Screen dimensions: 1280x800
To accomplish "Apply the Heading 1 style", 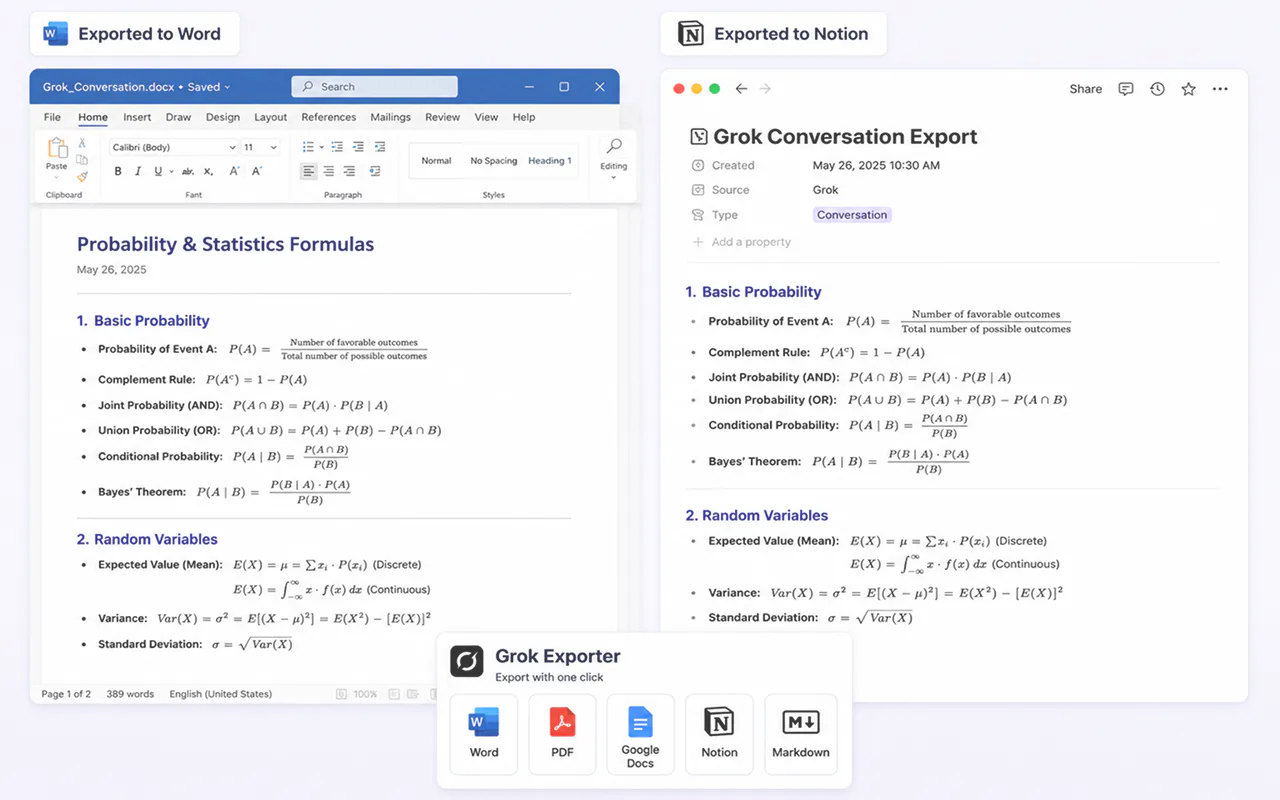I will click(x=549, y=160).
